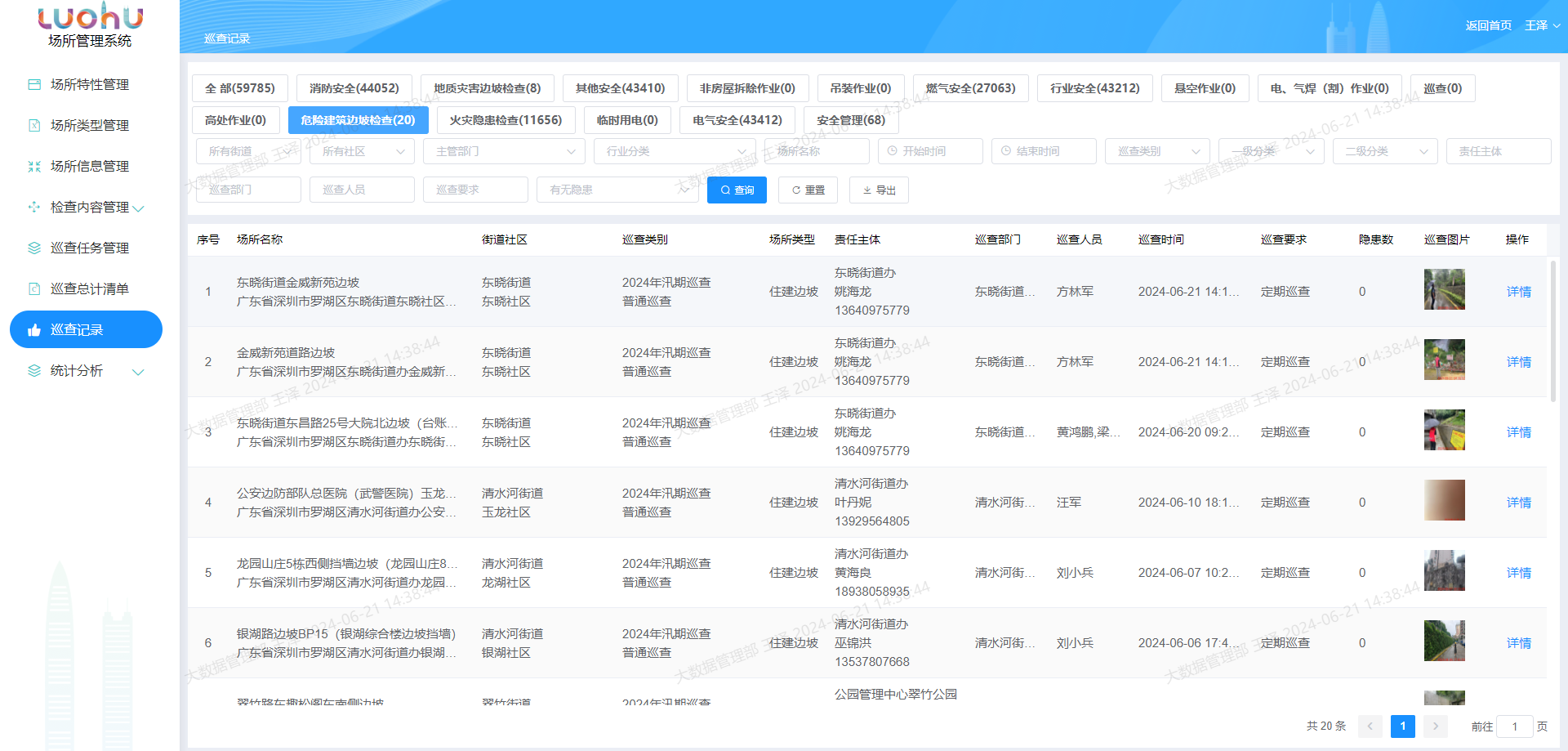
Task: Click the 开始时间 date input field
Action: click(x=930, y=151)
